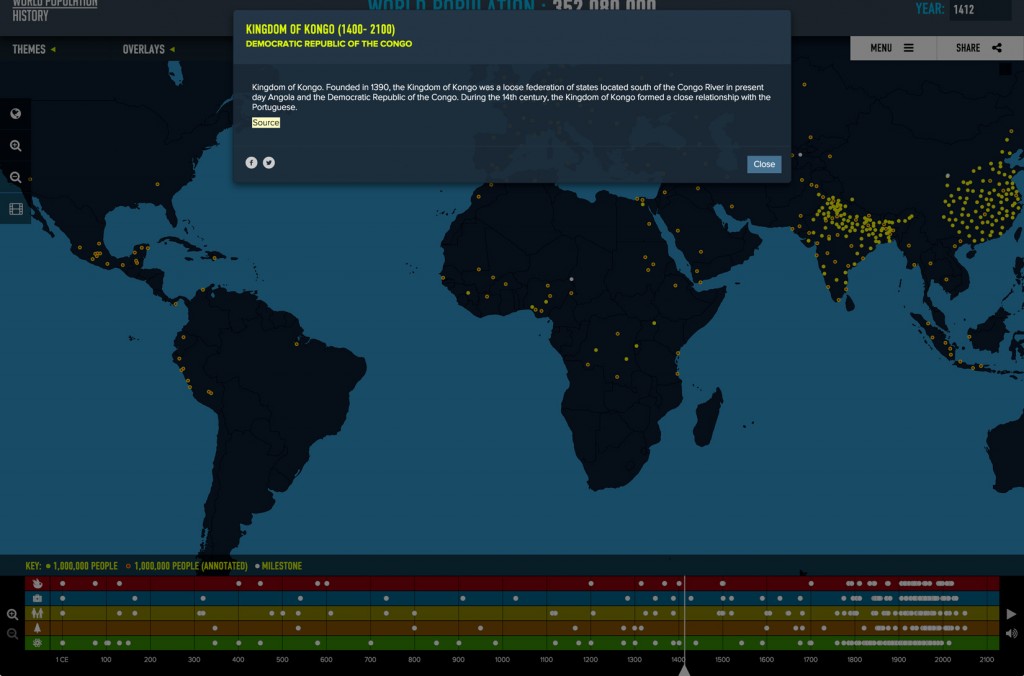Screen dimensions: 1024x676
Task: Zoom out using the map magnifier minus icon
Action: (x=15, y=178)
